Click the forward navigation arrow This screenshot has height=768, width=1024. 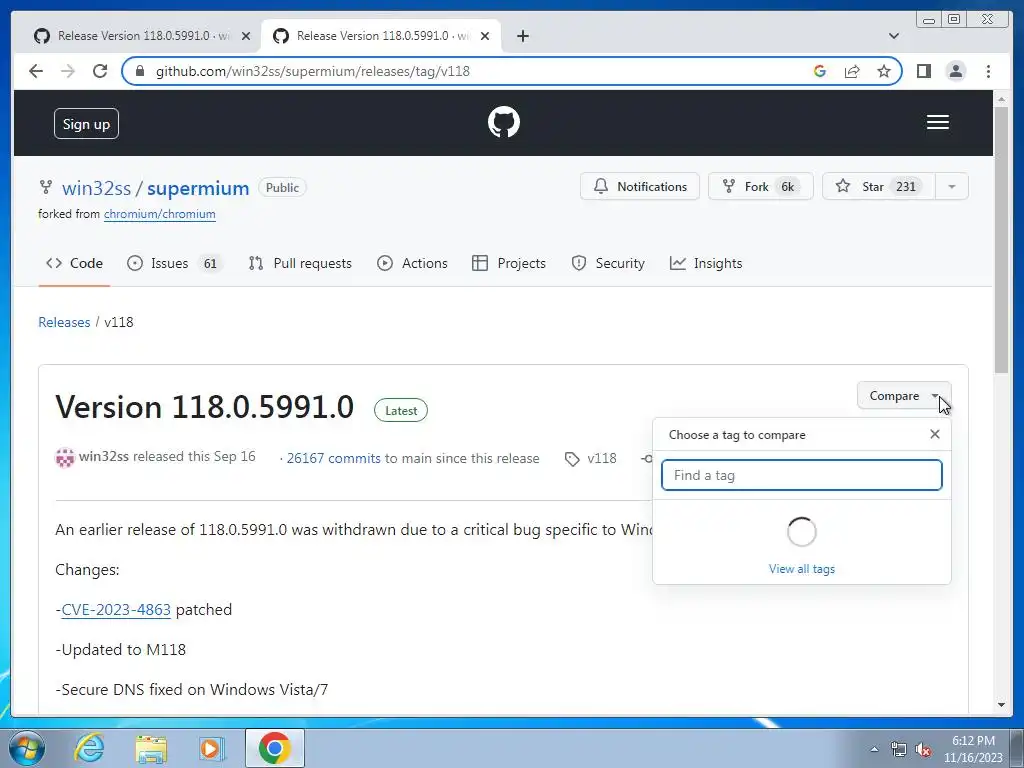point(68,71)
